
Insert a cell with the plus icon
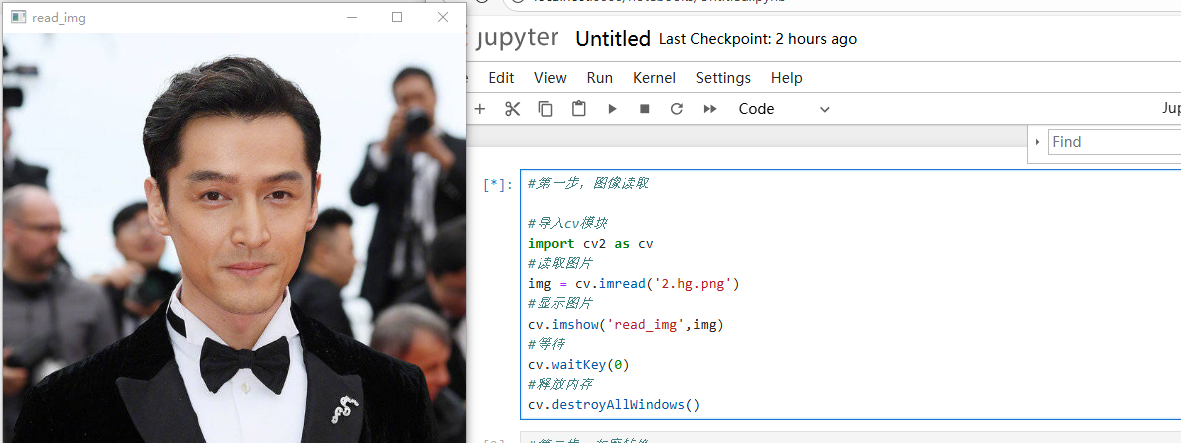point(480,109)
